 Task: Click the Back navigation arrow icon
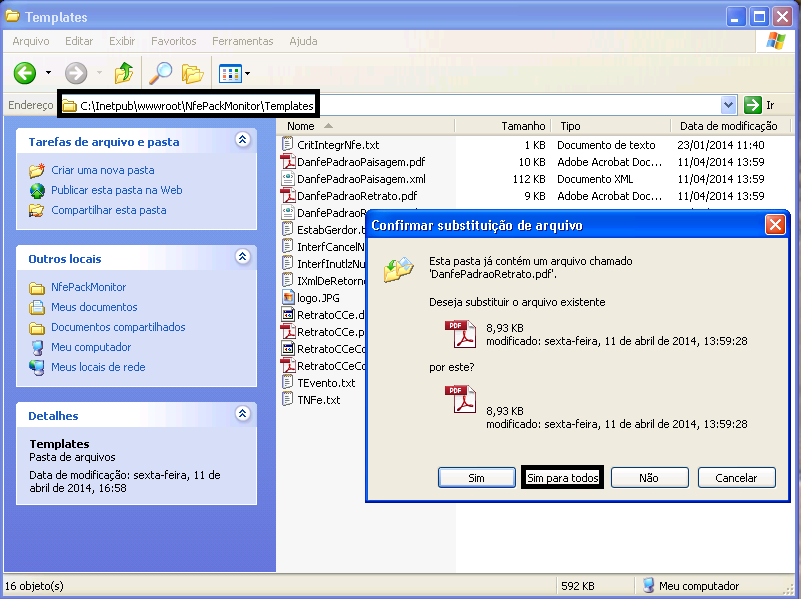click(x=25, y=73)
